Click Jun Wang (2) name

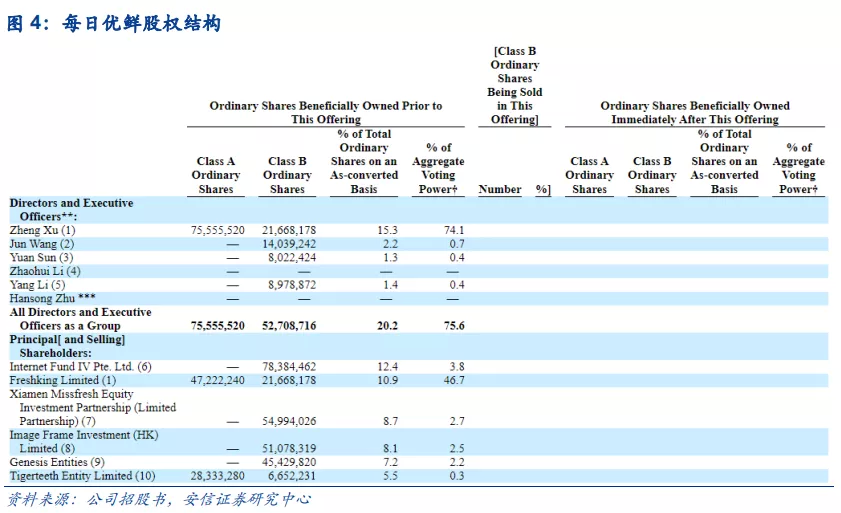pyautogui.click(x=42, y=244)
